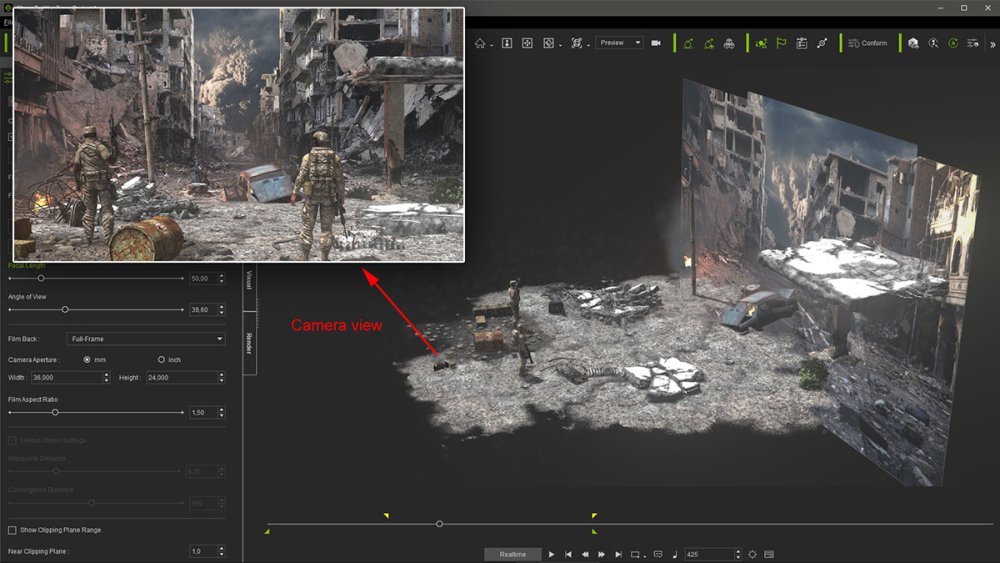Click the green particle effects icon
The height and width of the screenshot is (563, 1000).
pyautogui.click(x=761, y=43)
